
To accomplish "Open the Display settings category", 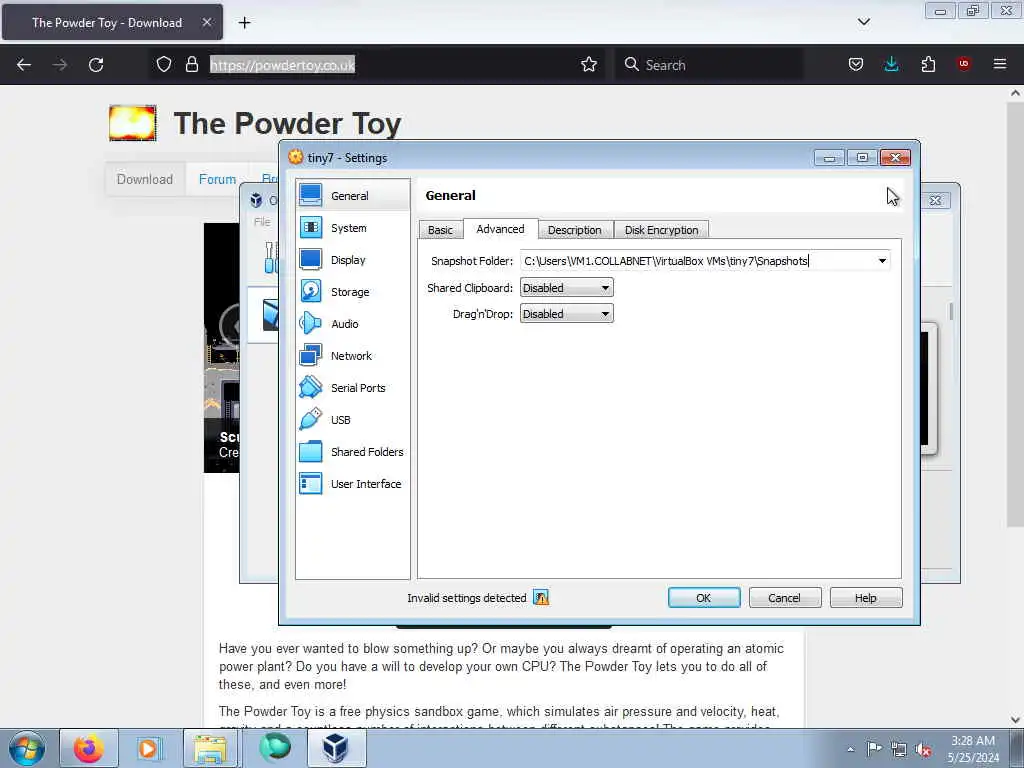I will (x=353, y=259).
